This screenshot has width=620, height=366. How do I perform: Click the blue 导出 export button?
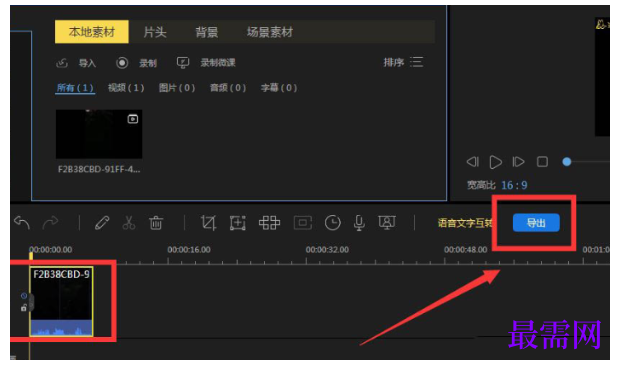pos(536,223)
